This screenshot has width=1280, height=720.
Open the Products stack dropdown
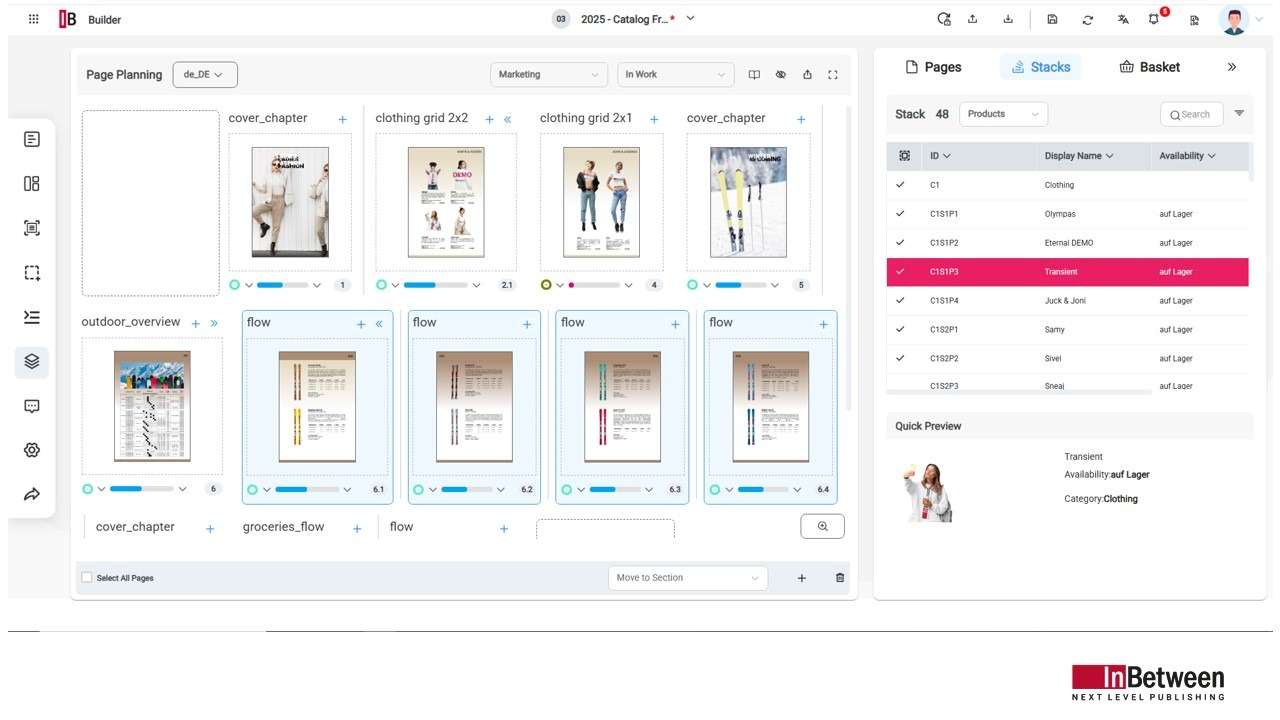pyautogui.click(x=1003, y=114)
